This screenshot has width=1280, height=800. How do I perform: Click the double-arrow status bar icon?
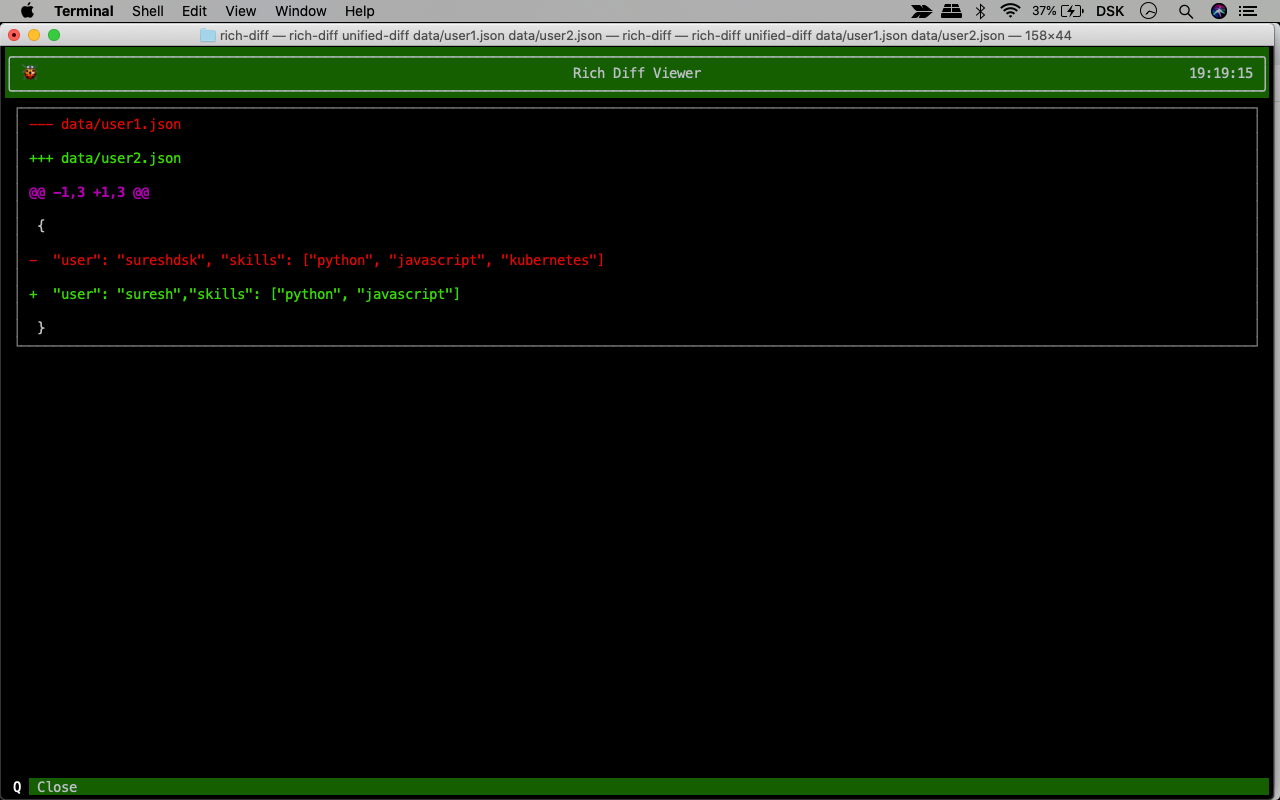[920, 11]
